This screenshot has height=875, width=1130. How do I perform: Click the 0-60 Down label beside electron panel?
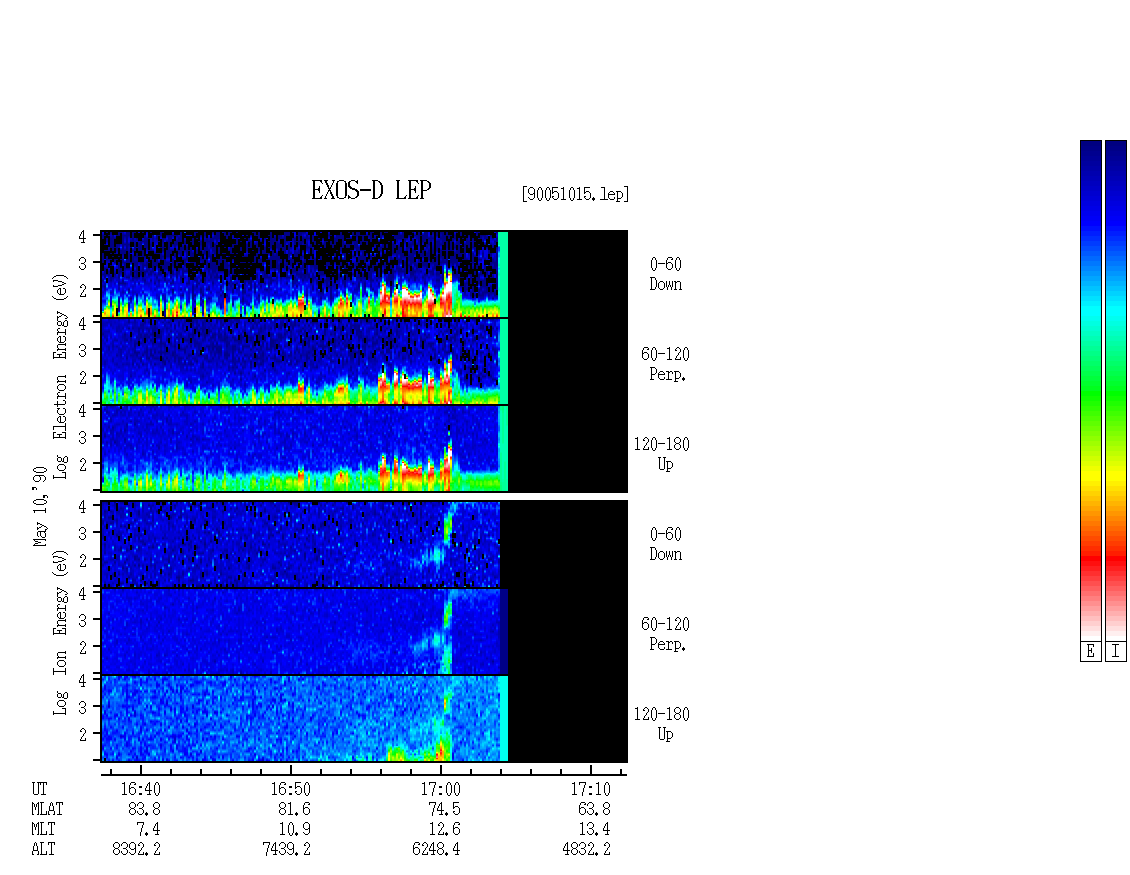[665, 275]
